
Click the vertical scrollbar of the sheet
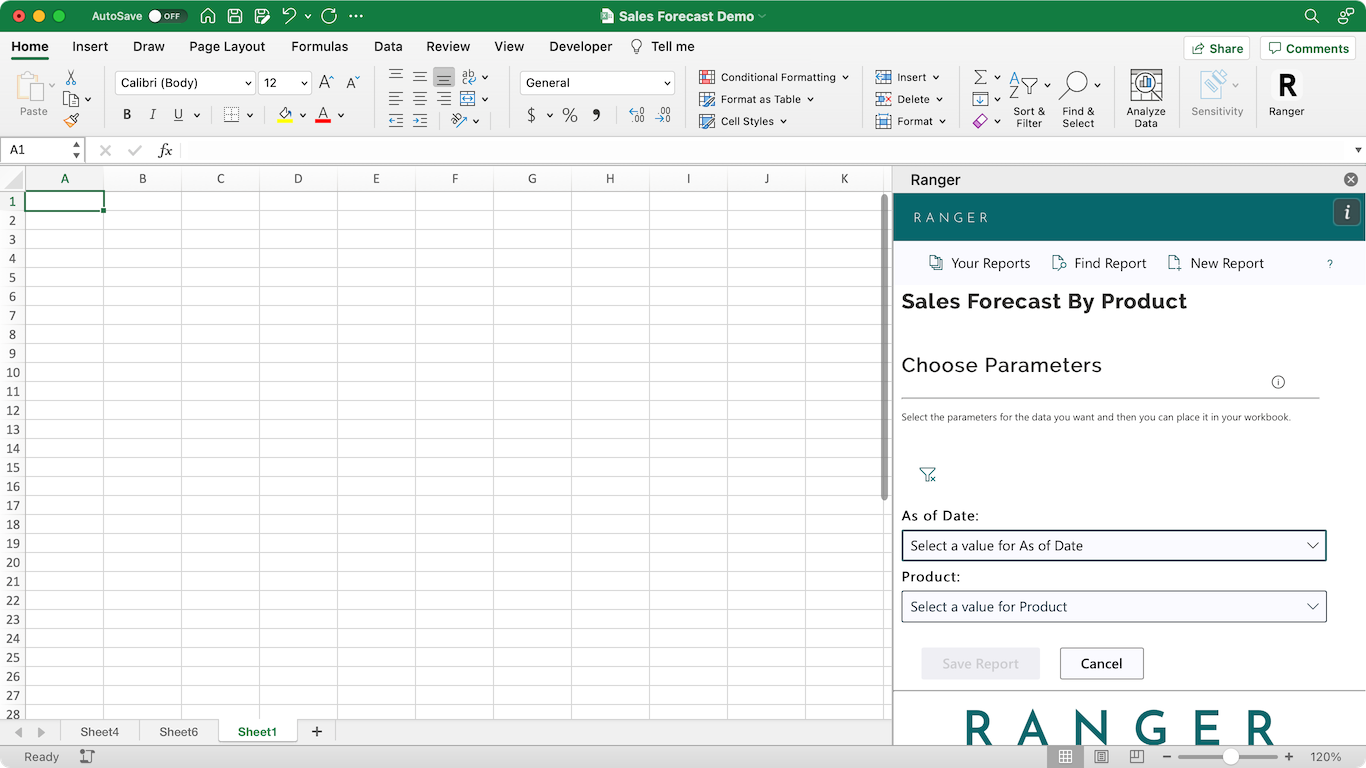coord(884,347)
